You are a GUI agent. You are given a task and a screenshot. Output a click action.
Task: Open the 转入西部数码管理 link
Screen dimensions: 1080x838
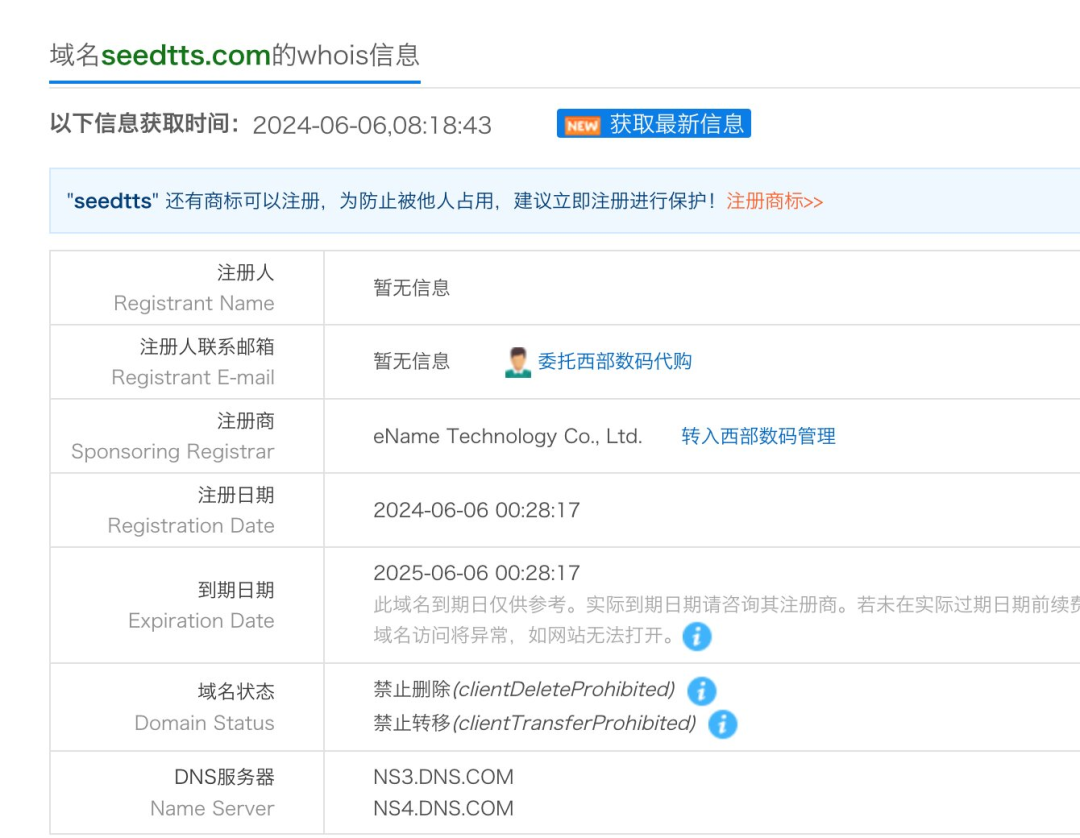[x=758, y=436]
